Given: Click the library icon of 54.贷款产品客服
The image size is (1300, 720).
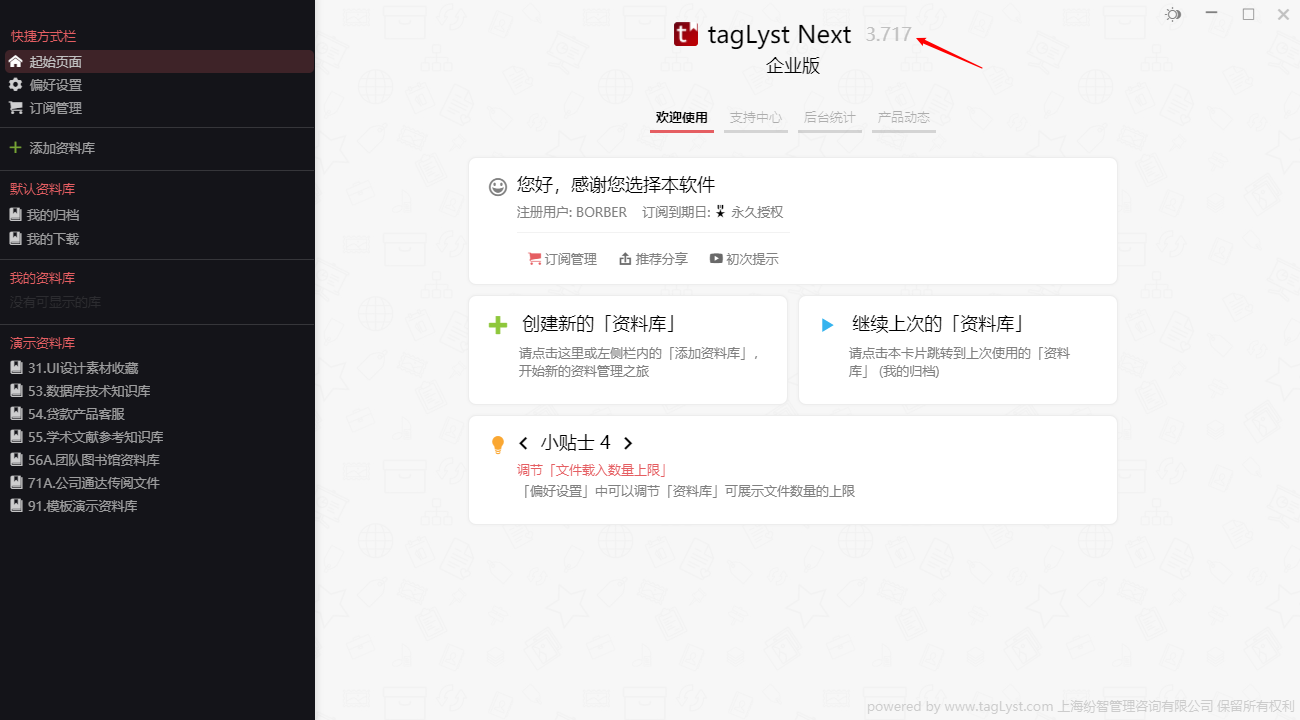Looking at the screenshot, I should (x=16, y=414).
